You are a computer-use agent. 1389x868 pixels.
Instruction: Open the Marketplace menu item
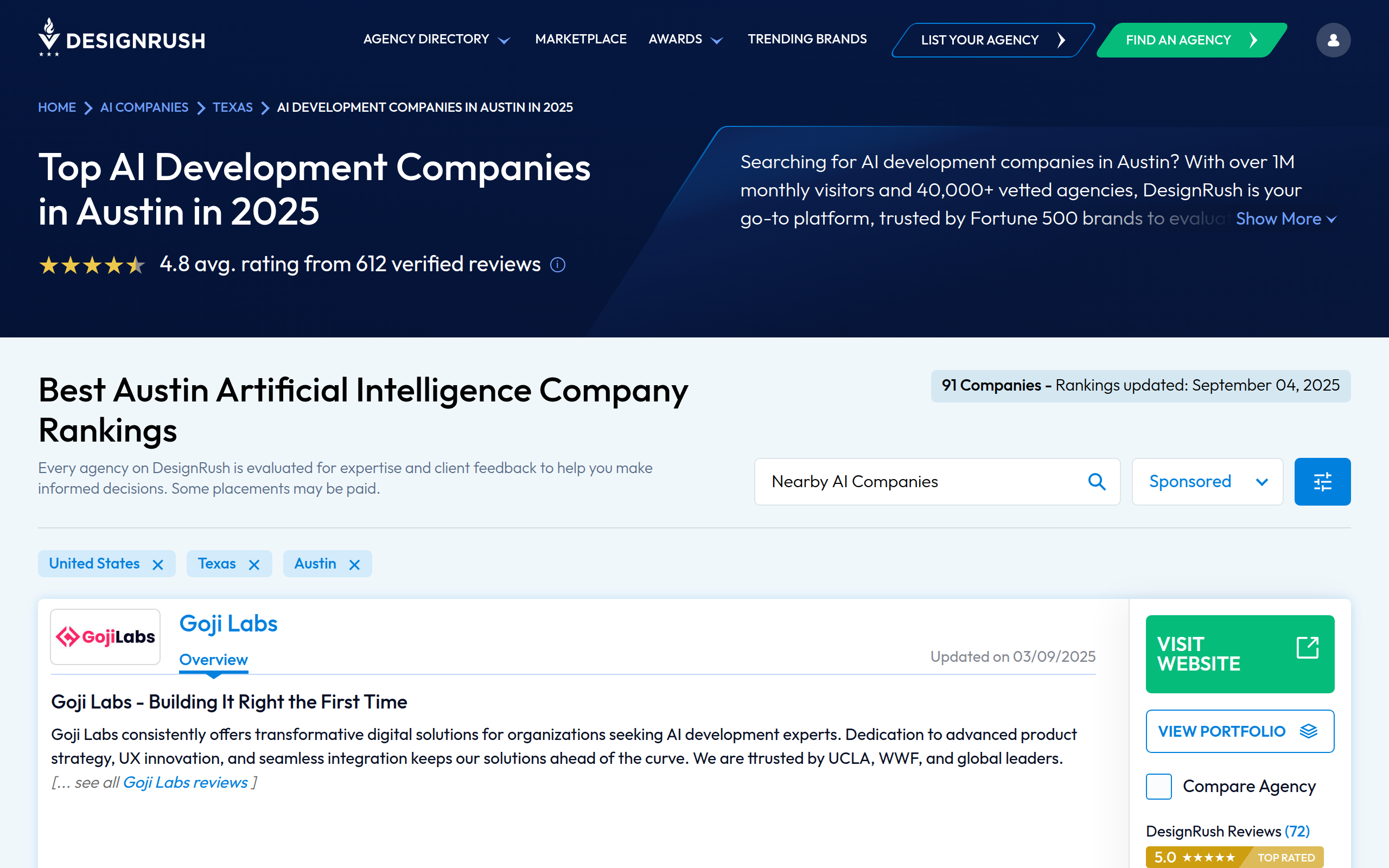[x=580, y=39]
